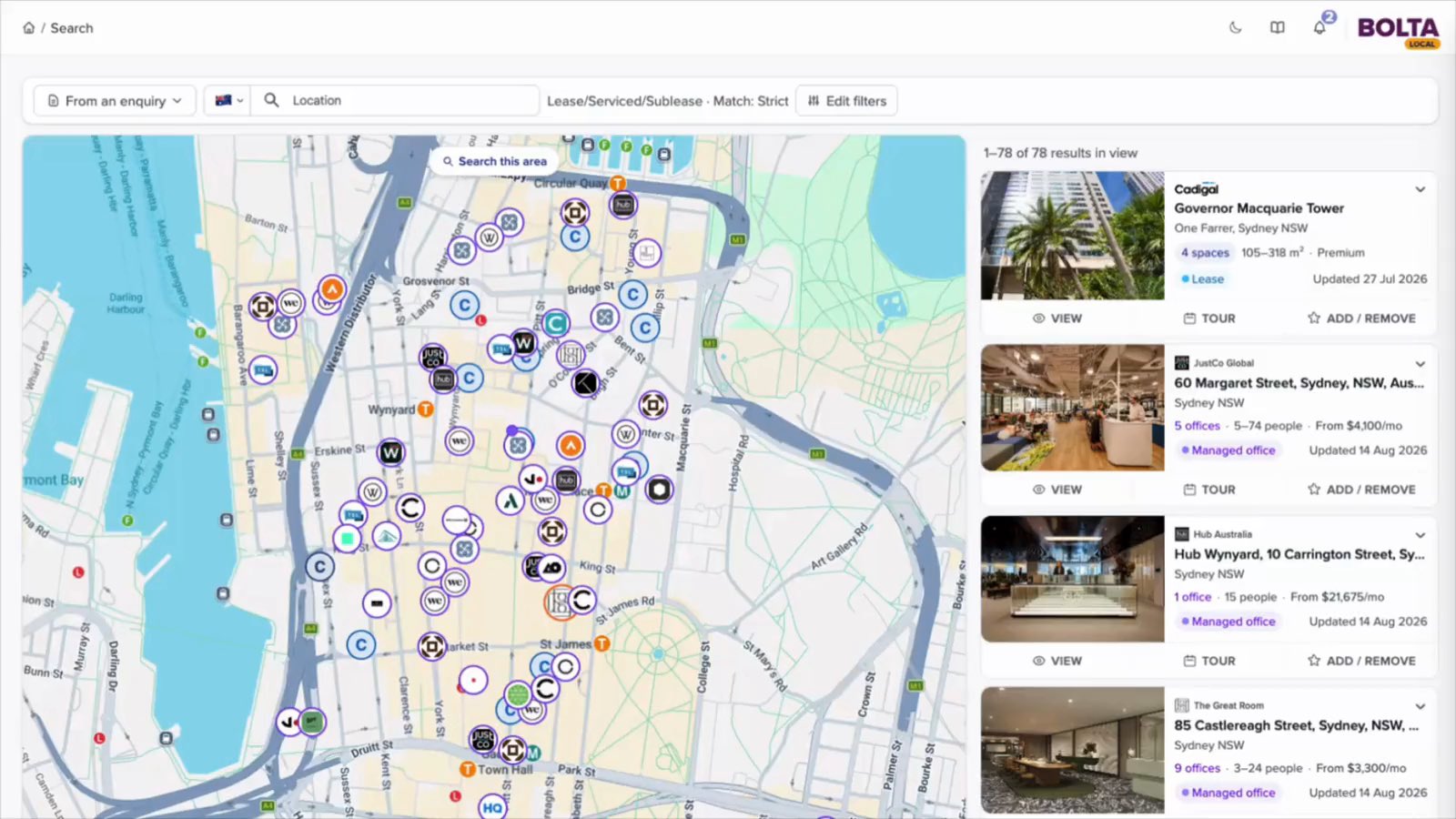Expand the Hub Australia listing chevron

tap(1420, 535)
